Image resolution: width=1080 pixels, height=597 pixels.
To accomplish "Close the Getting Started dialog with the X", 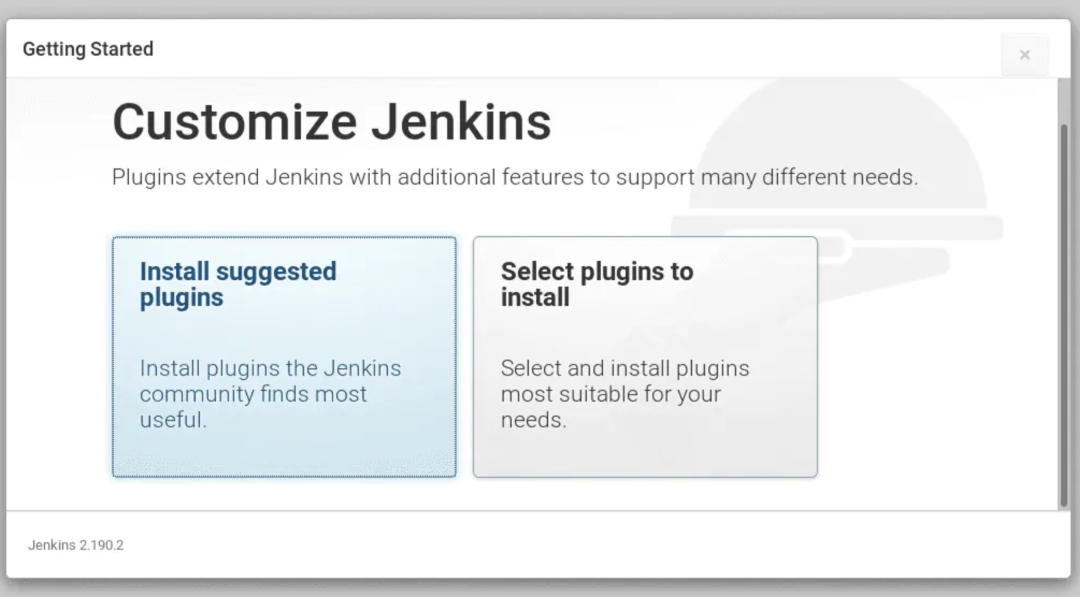I will pyautogui.click(x=1025, y=55).
